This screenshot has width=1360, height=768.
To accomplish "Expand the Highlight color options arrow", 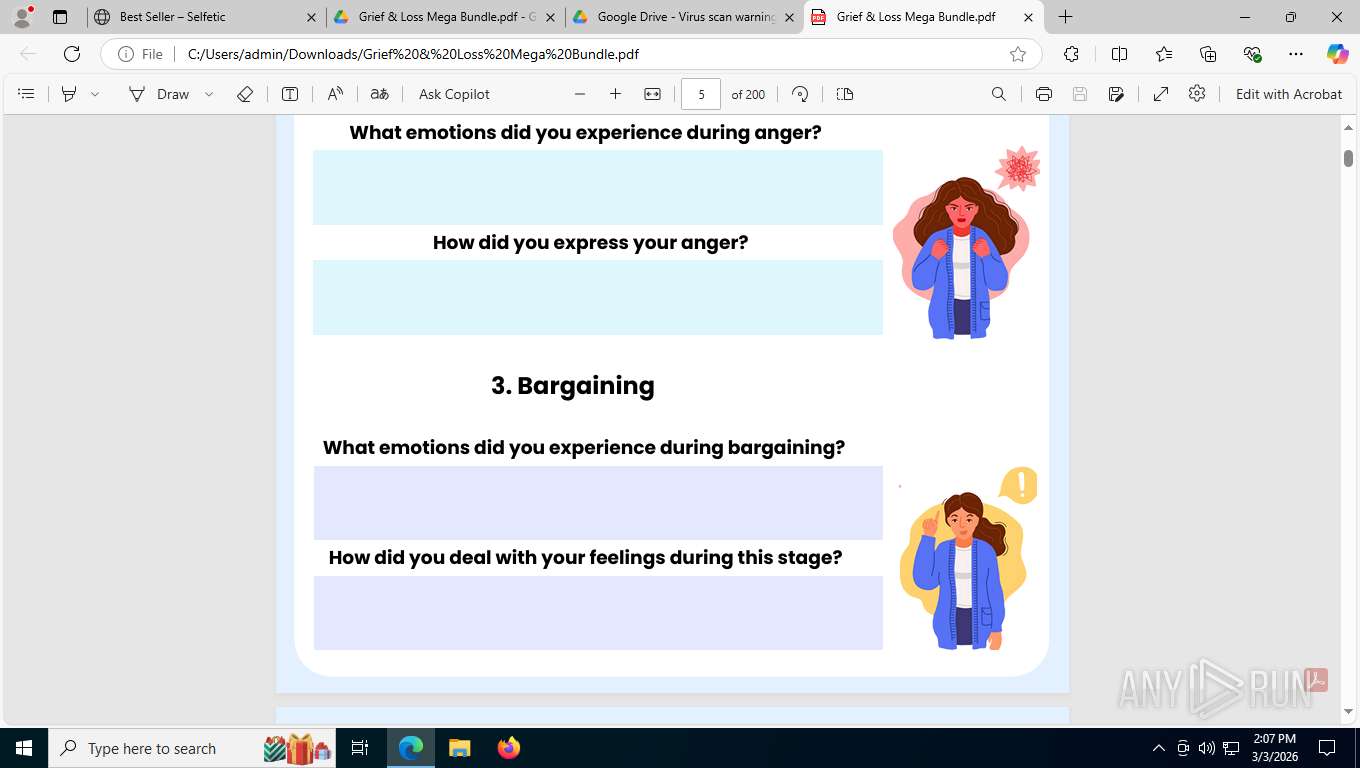I will pyautogui.click(x=95, y=94).
